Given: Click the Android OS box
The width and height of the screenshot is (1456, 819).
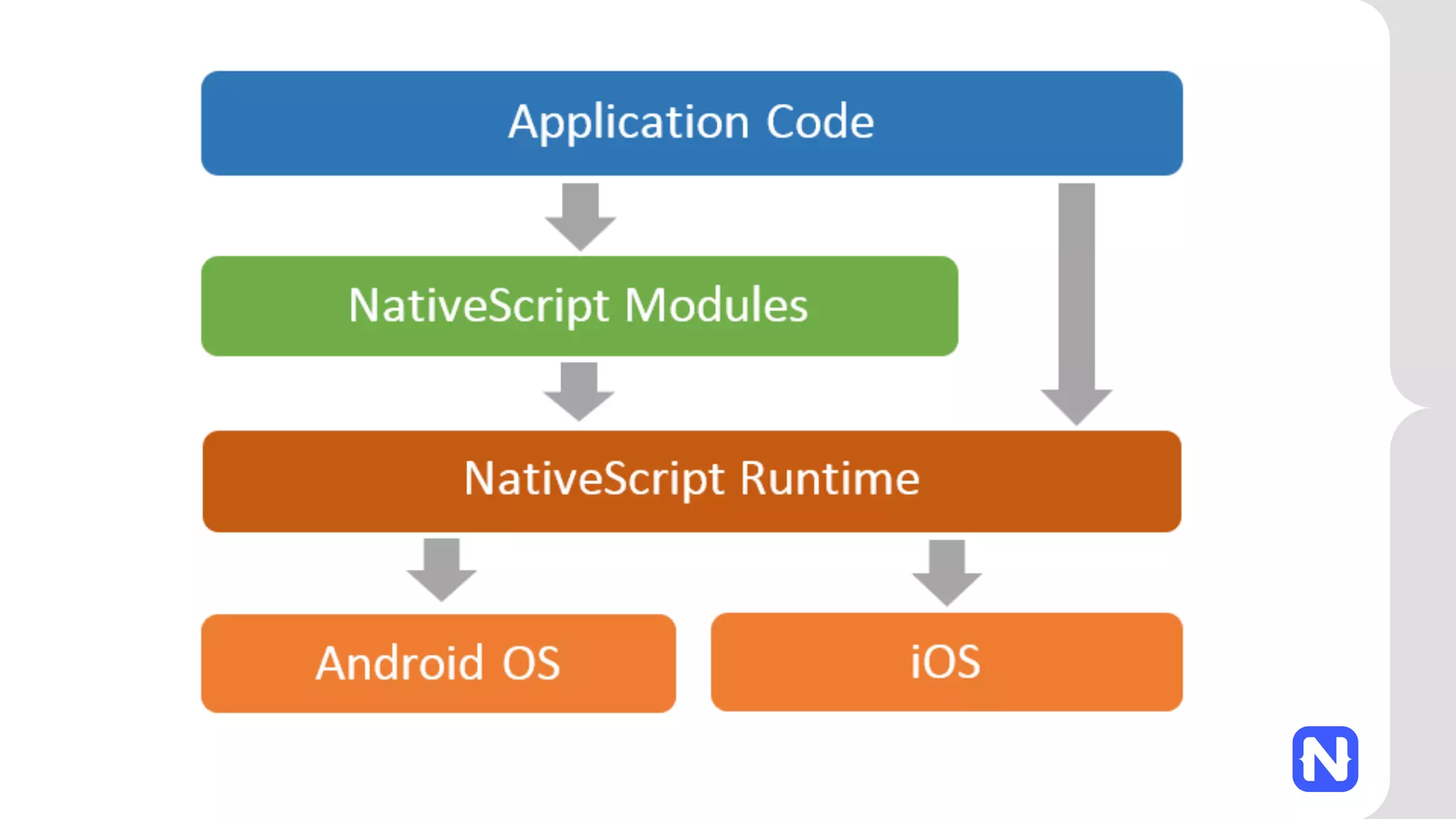Looking at the screenshot, I should [x=439, y=663].
